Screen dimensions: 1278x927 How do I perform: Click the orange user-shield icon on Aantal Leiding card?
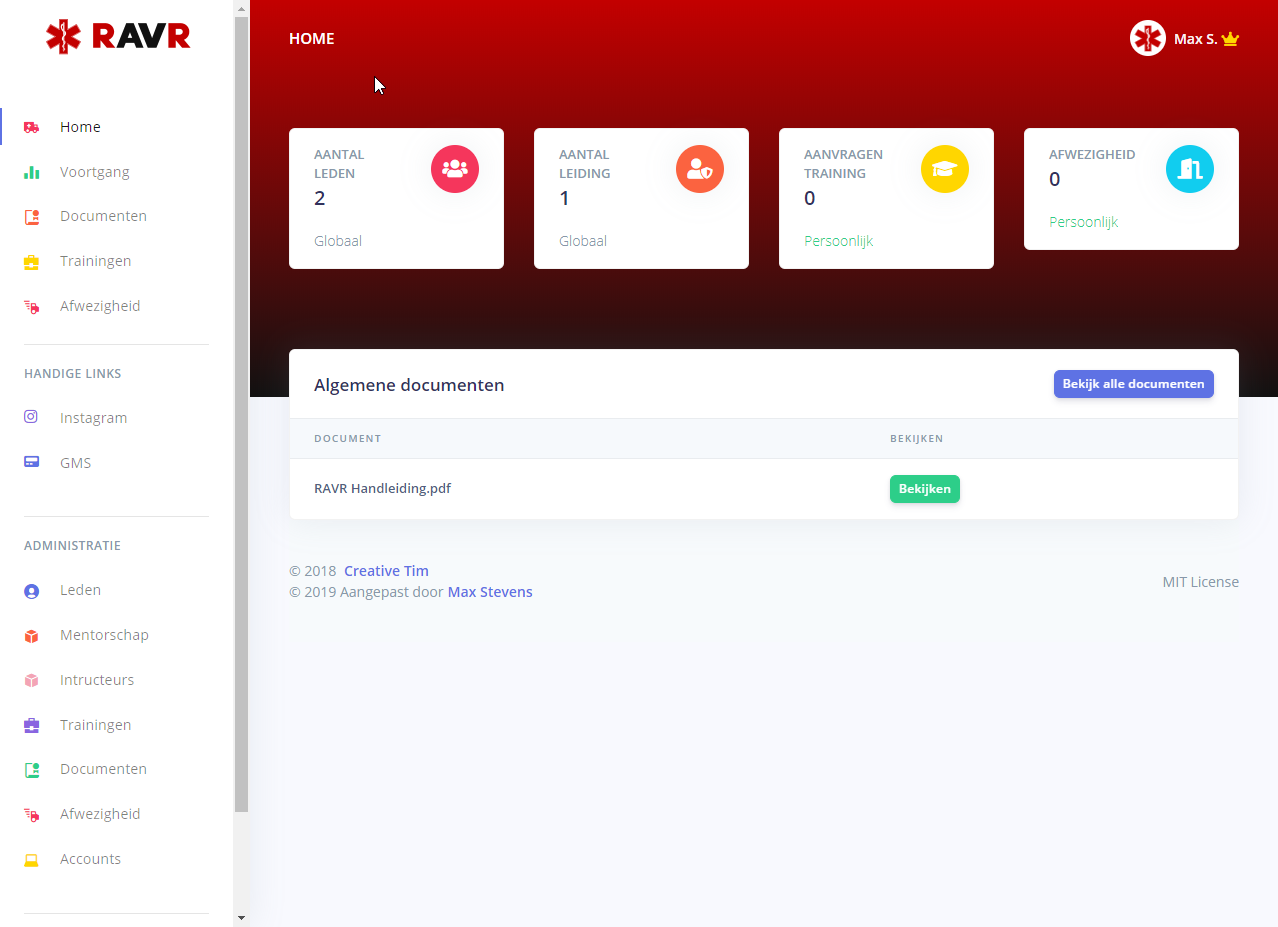700,169
